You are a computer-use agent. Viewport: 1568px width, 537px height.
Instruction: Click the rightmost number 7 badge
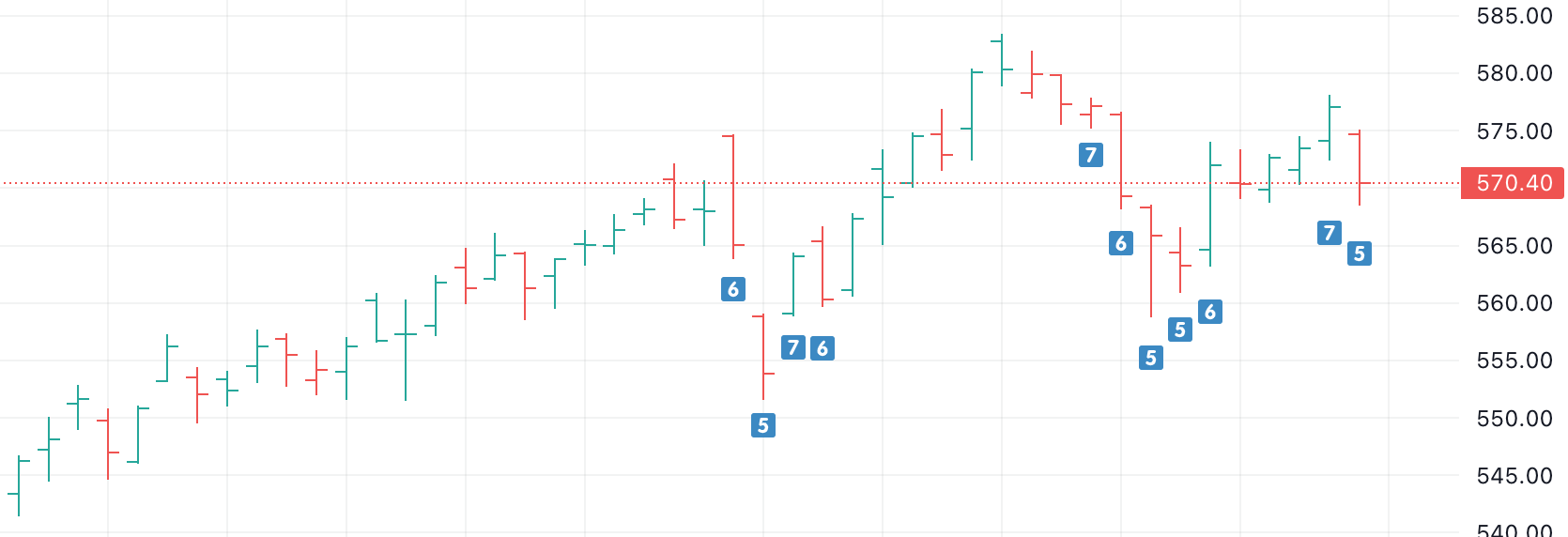1329,233
